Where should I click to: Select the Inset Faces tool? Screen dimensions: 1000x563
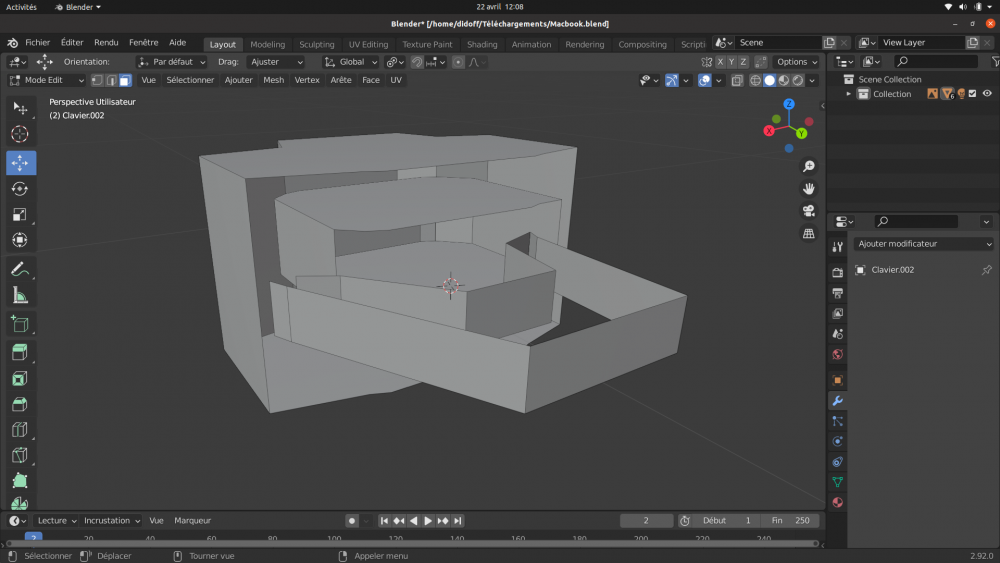click(20, 378)
